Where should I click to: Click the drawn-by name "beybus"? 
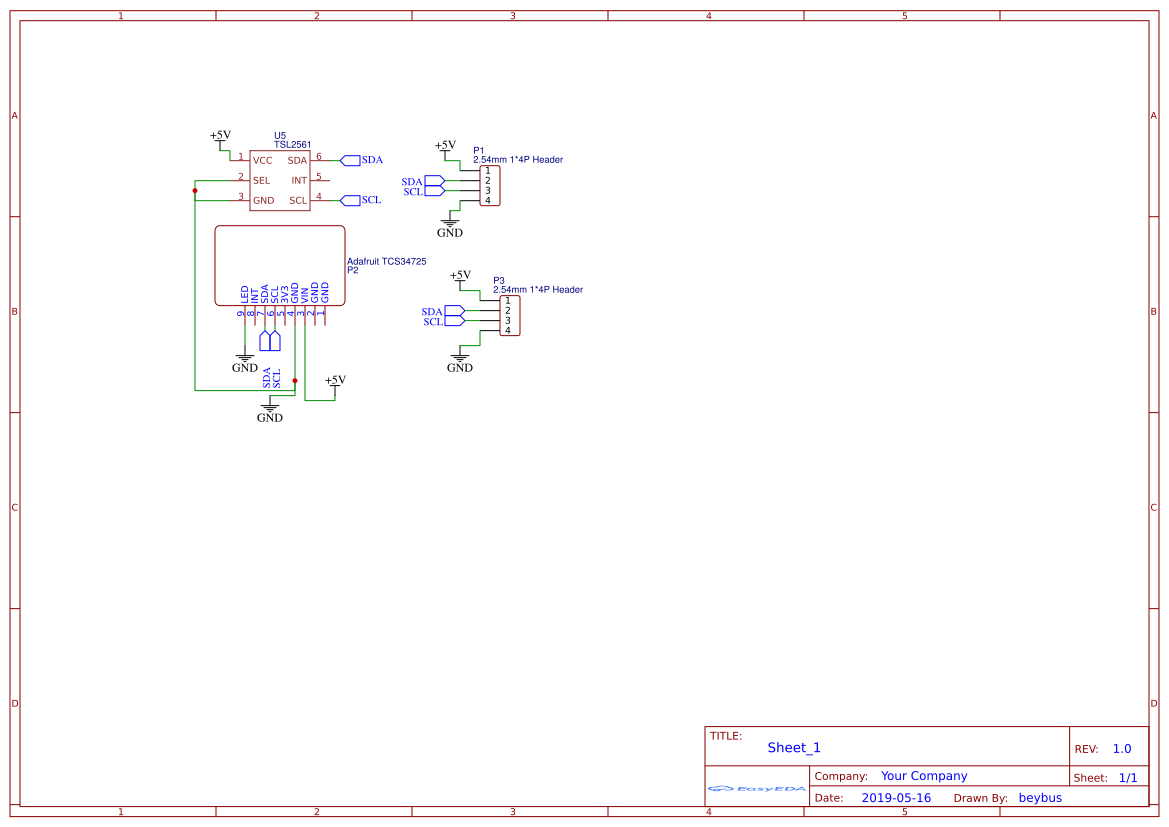(1040, 798)
